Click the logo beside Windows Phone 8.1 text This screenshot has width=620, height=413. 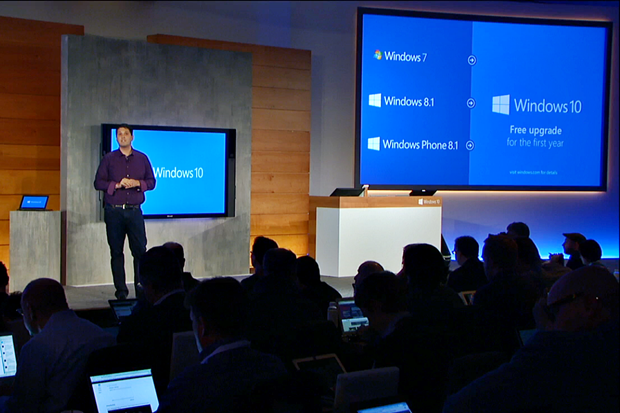click(374, 144)
